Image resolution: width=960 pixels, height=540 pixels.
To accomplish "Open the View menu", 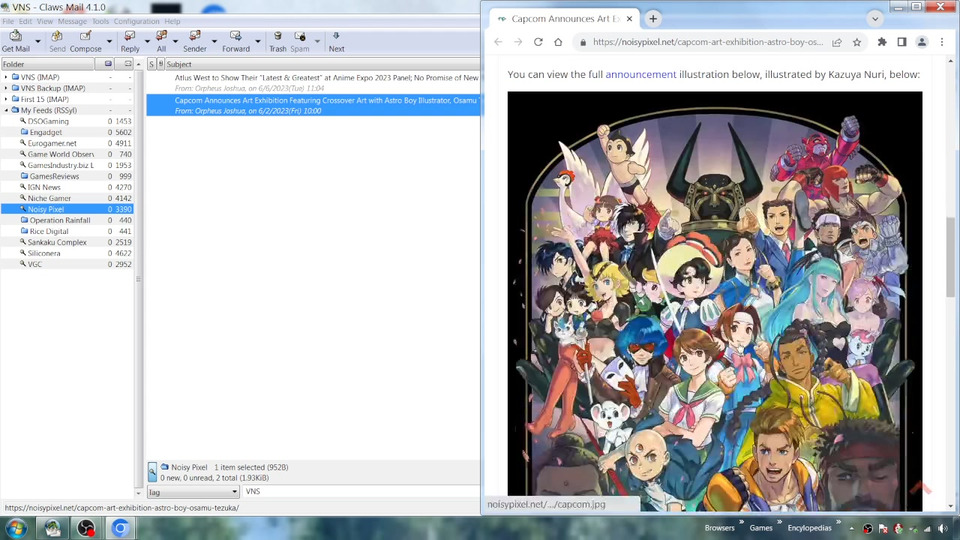I will pos(45,21).
